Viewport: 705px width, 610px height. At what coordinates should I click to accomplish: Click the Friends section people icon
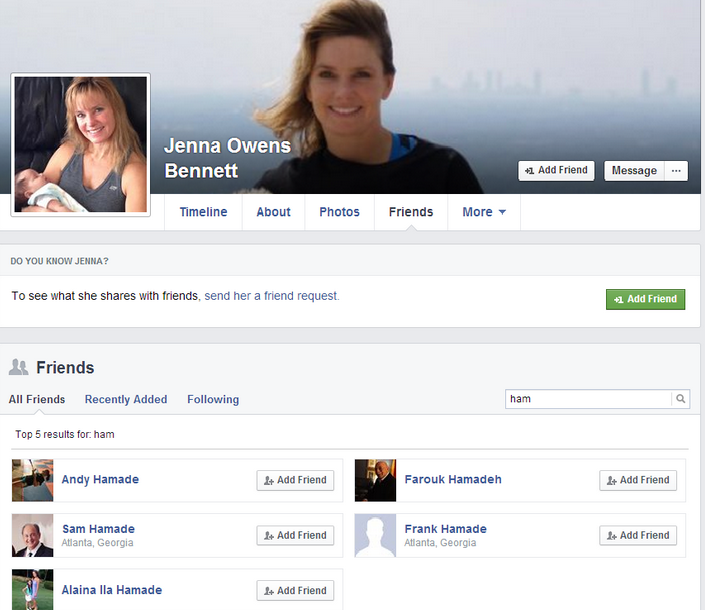click(18, 367)
